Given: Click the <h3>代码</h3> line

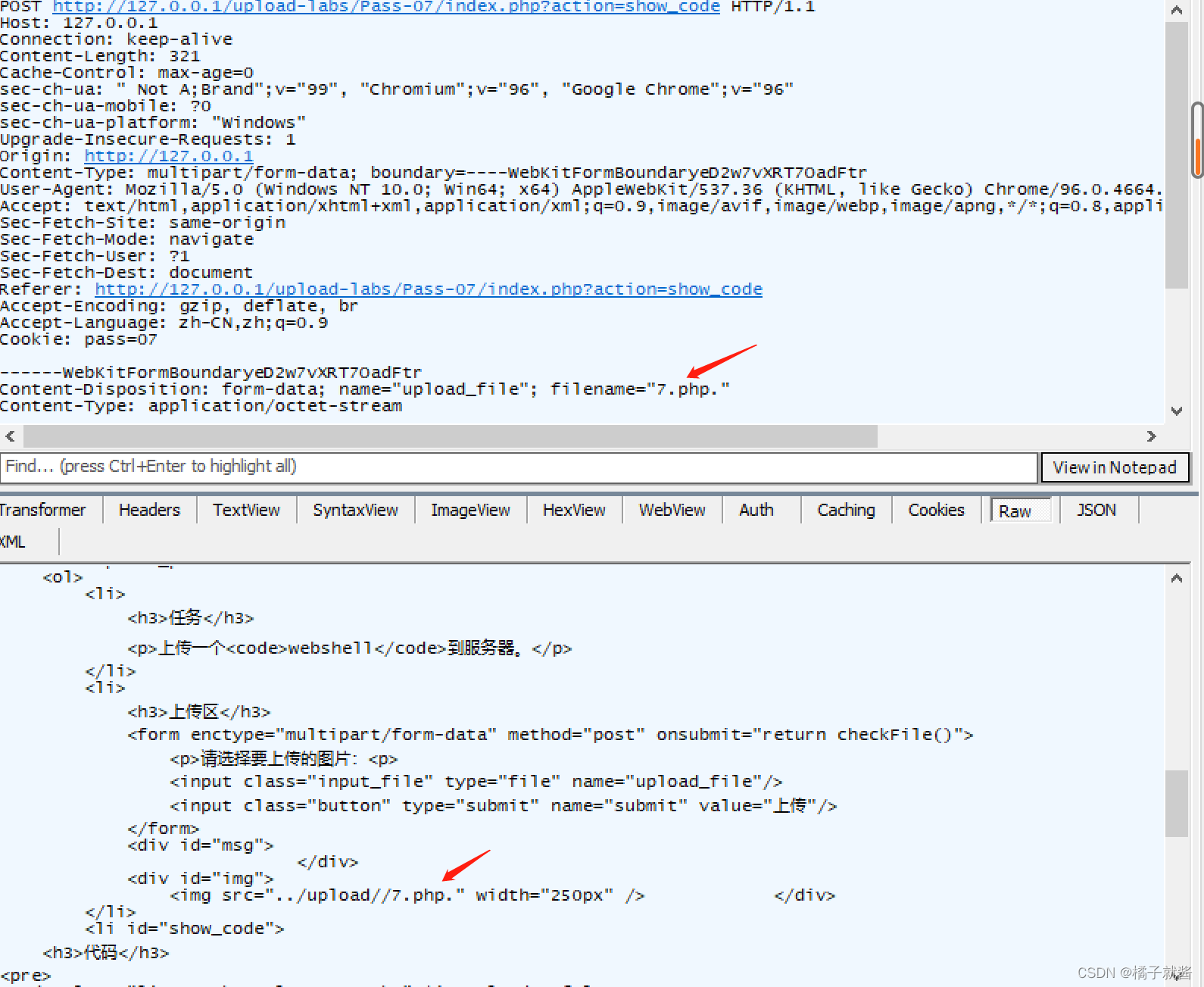Looking at the screenshot, I should click(106, 953).
